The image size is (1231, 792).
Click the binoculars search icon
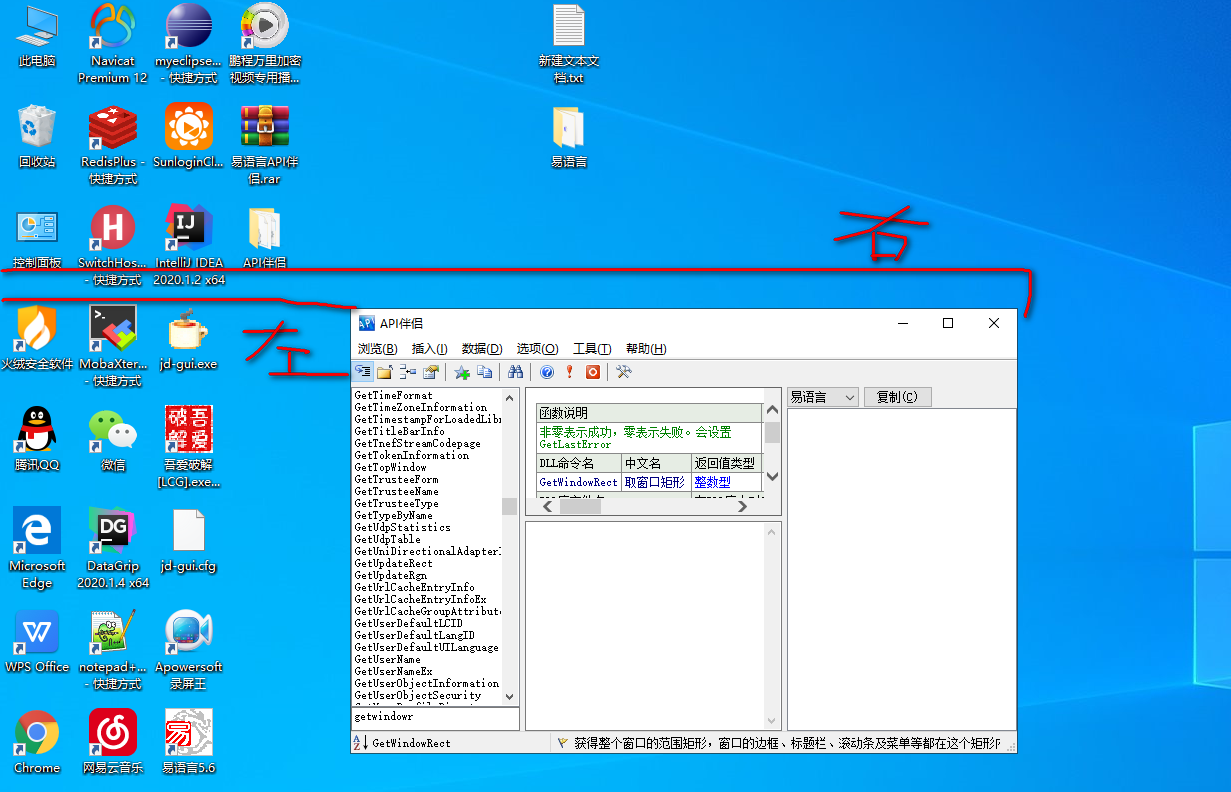pos(516,372)
